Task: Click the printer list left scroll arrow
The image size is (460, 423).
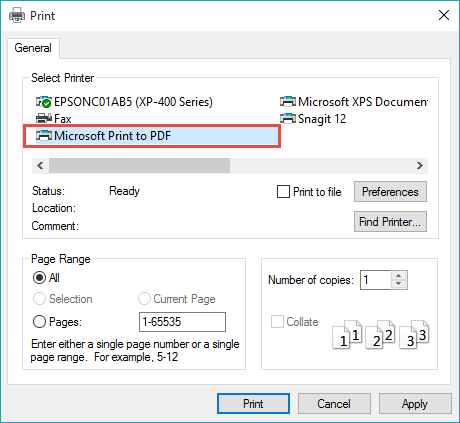Action: [40, 166]
